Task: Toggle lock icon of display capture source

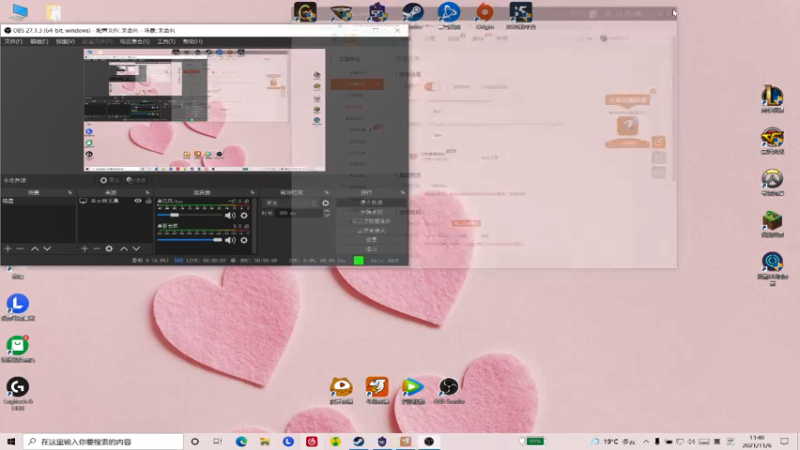Action: pyautogui.click(x=148, y=201)
